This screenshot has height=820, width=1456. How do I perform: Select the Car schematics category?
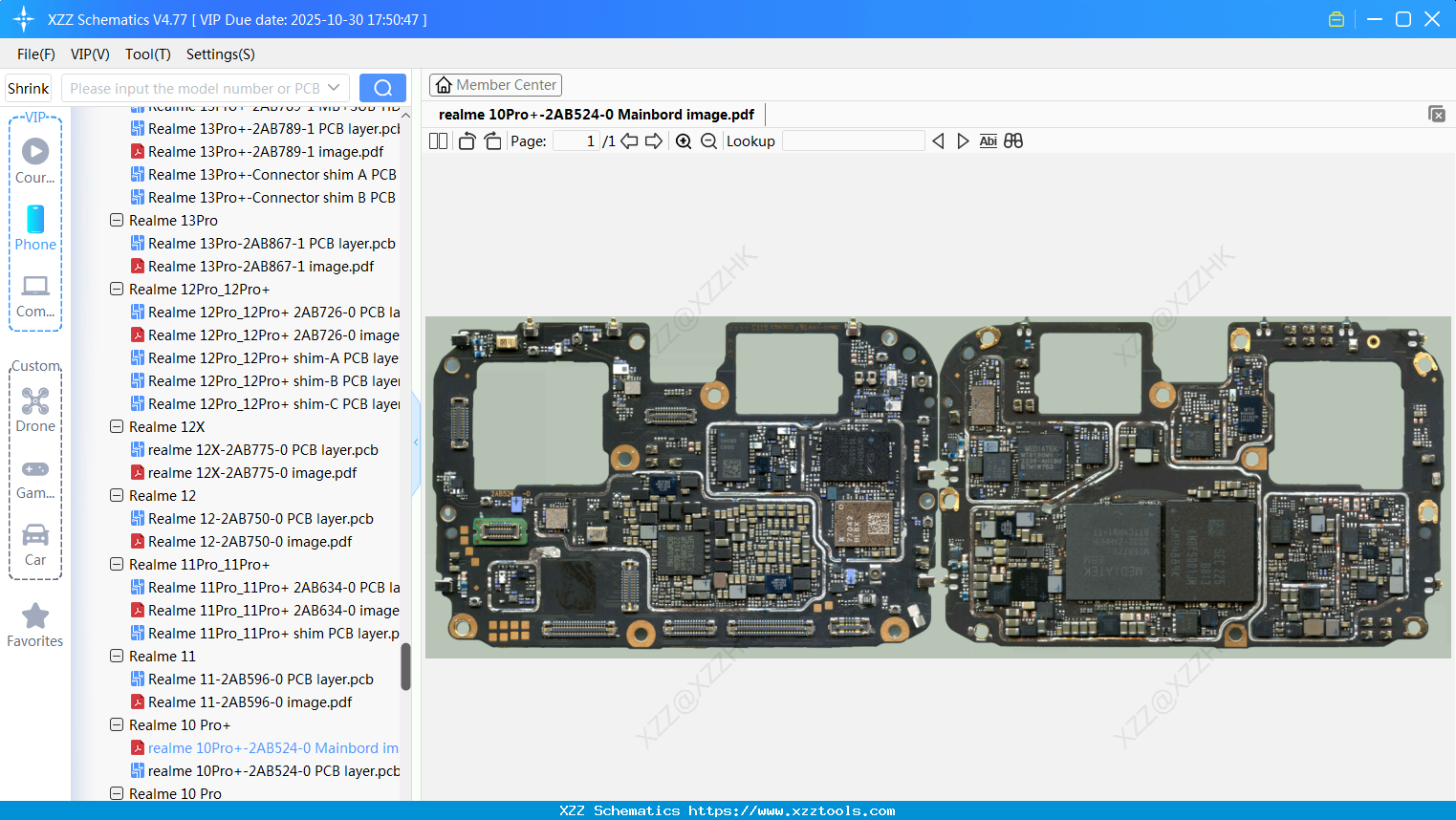[34, 543]
